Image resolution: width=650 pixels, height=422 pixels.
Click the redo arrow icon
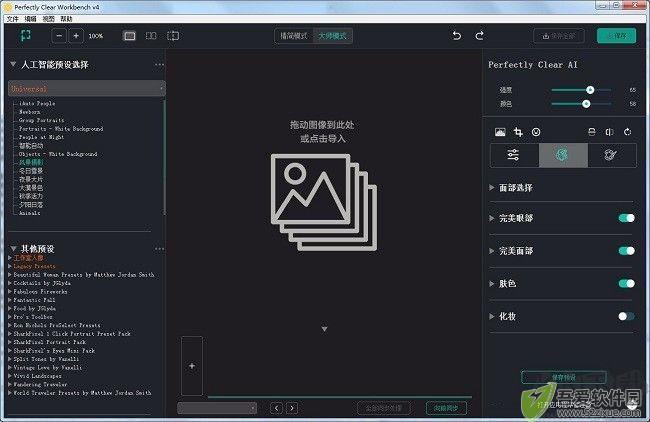tap(480, 36)
